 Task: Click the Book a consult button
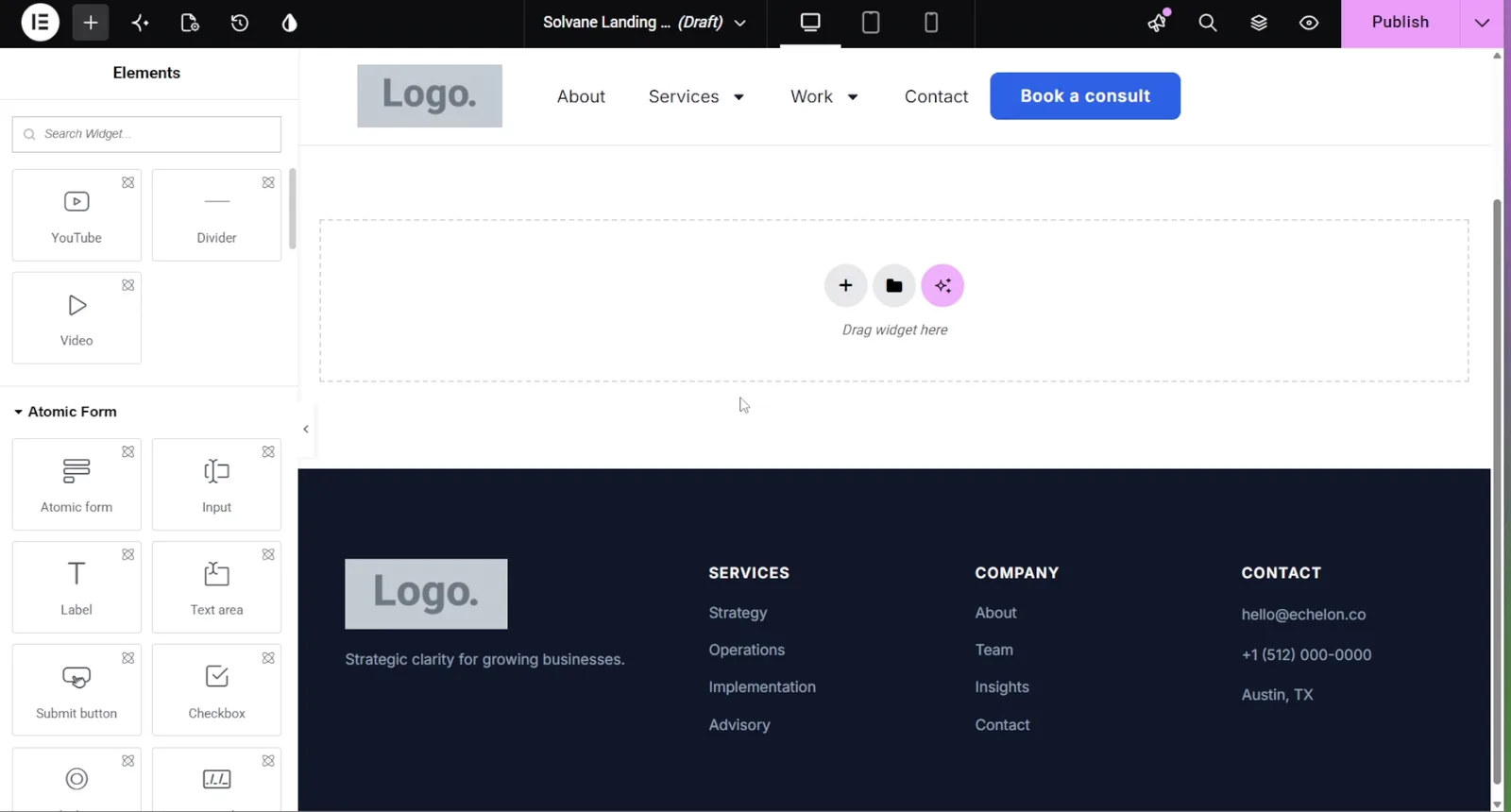[1085, 96]
